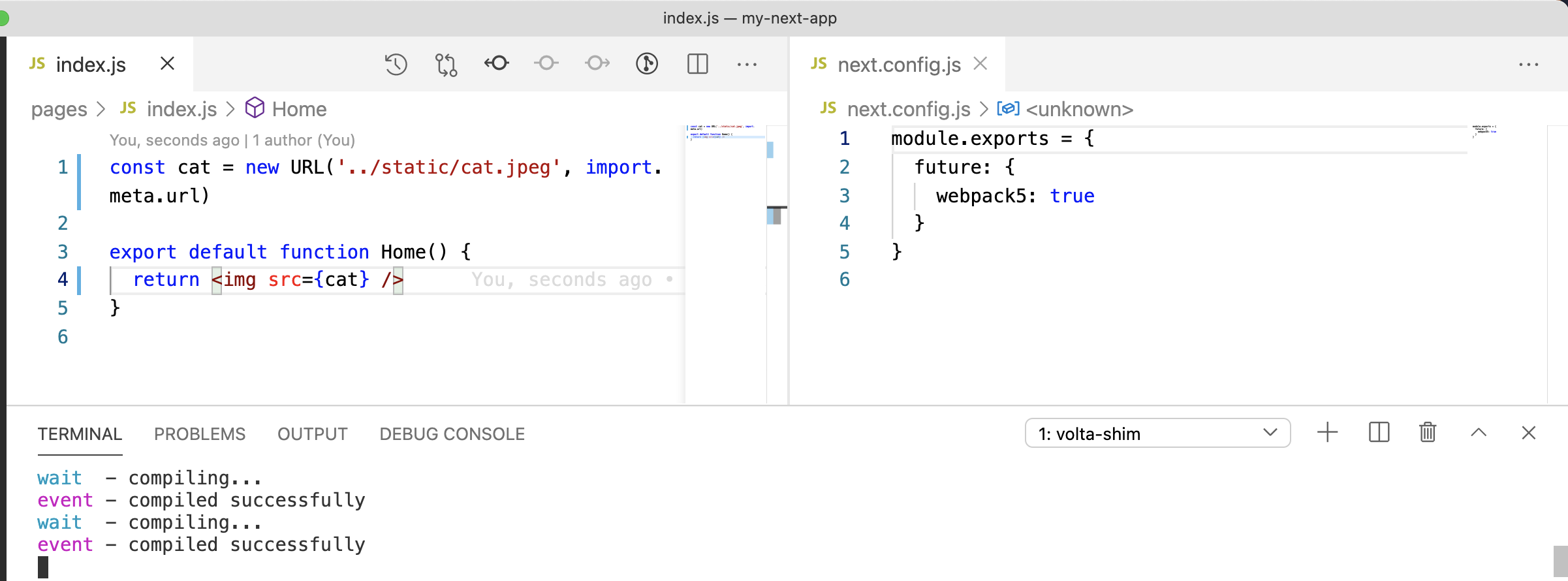This screenshot has width=1568, height=581.
Task: Click the 'export default function Home()' line
Action: (x=290, y=252)
